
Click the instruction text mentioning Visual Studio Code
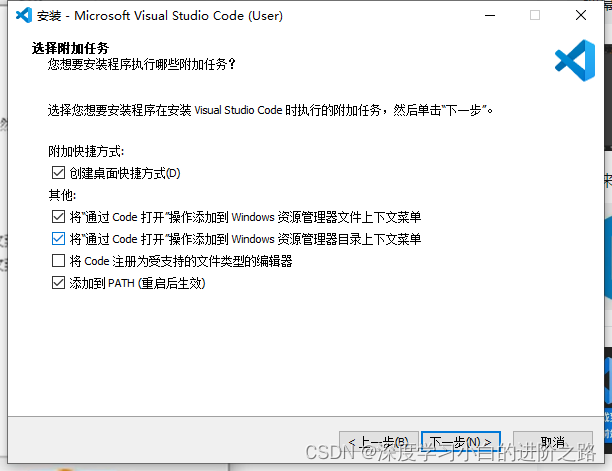(270, 110)
